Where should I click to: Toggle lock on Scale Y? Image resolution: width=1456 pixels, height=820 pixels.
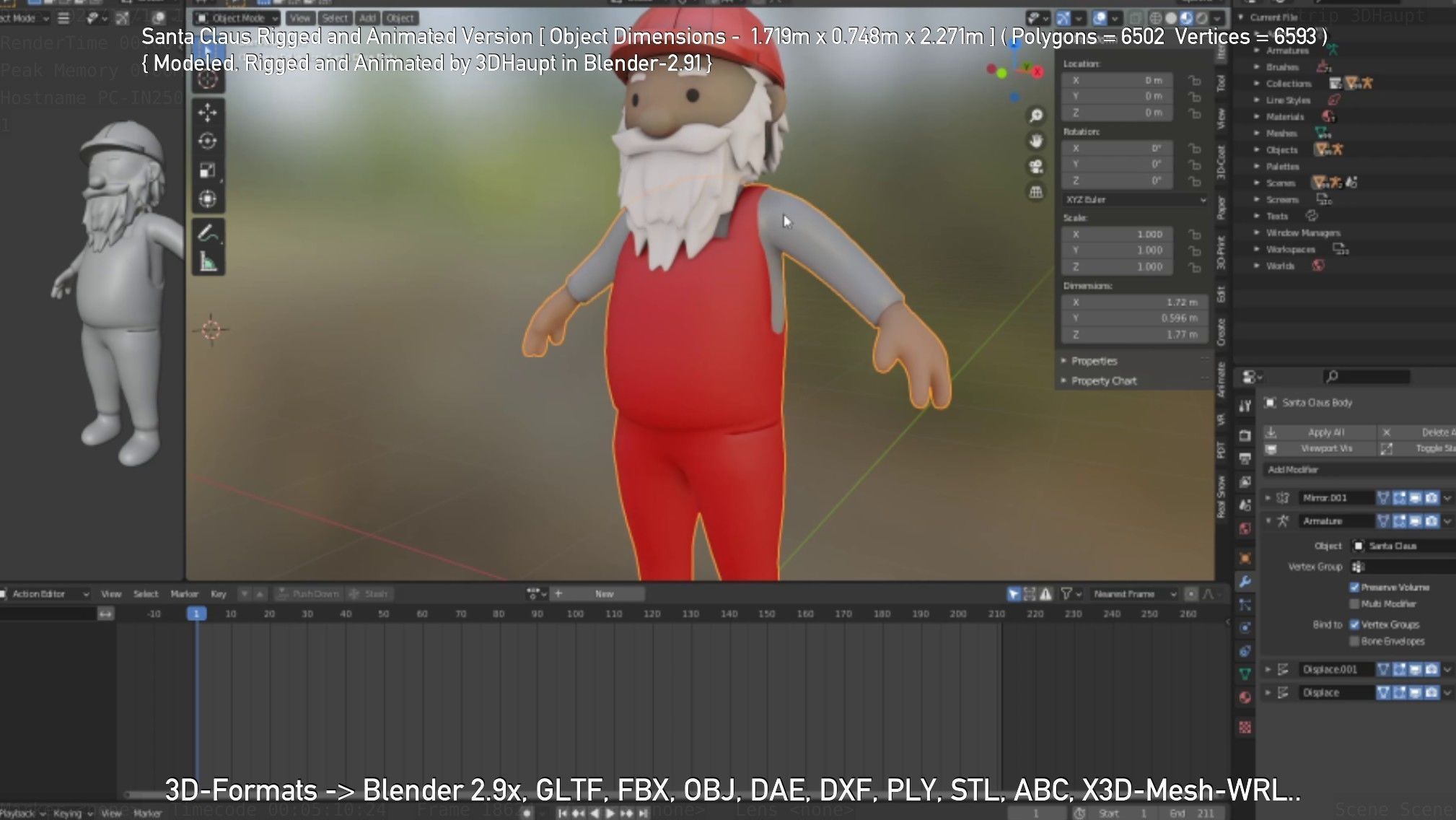coord(1195,250)
